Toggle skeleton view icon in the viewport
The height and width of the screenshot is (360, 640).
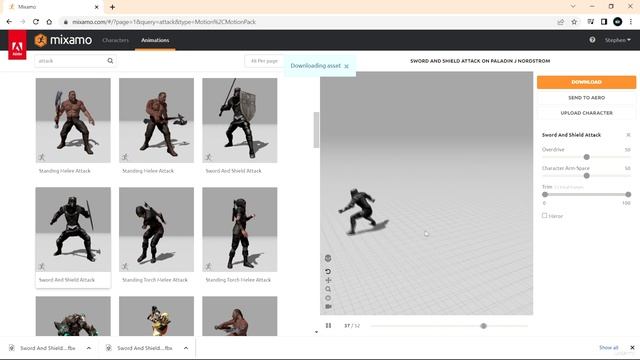point(328,258)
